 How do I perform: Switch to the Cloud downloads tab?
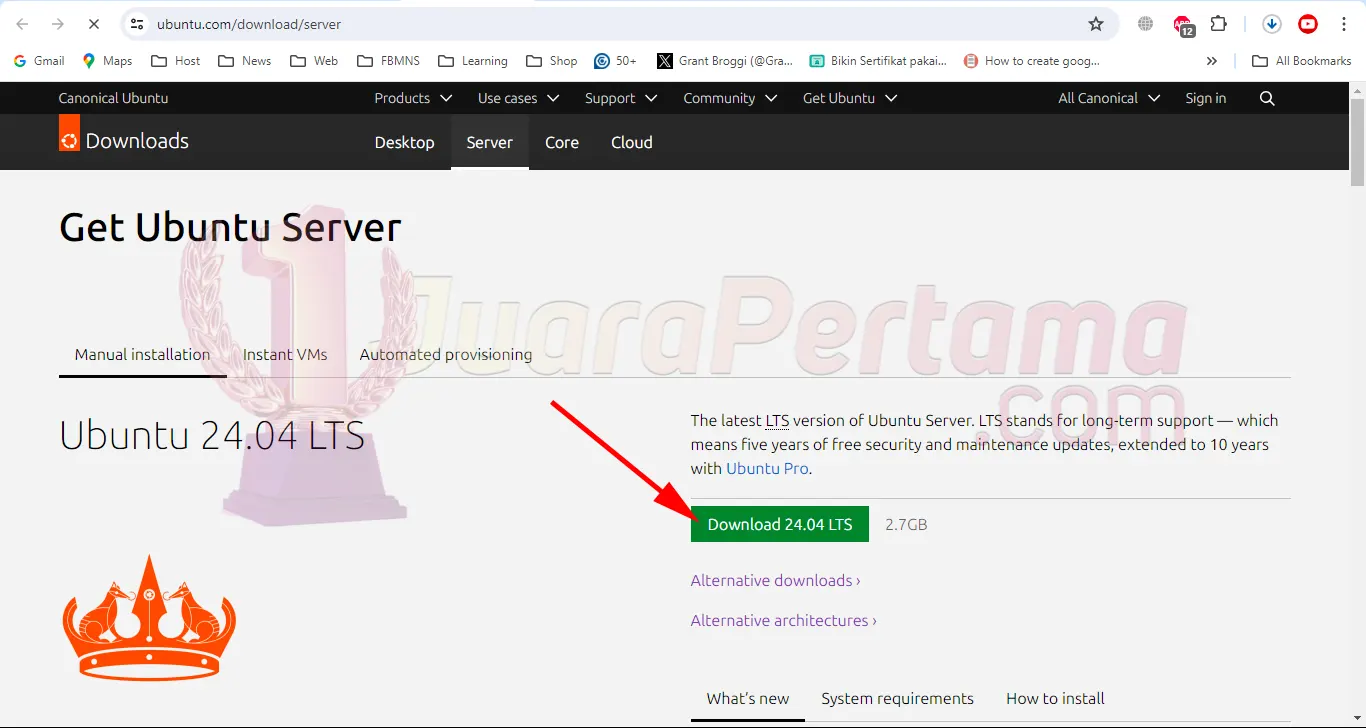pyautogui.click(x=632, y=142)
